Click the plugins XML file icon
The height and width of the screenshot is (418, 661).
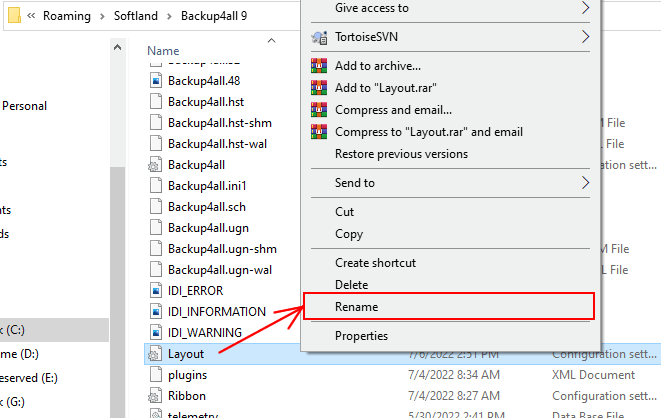pos(156,375)
